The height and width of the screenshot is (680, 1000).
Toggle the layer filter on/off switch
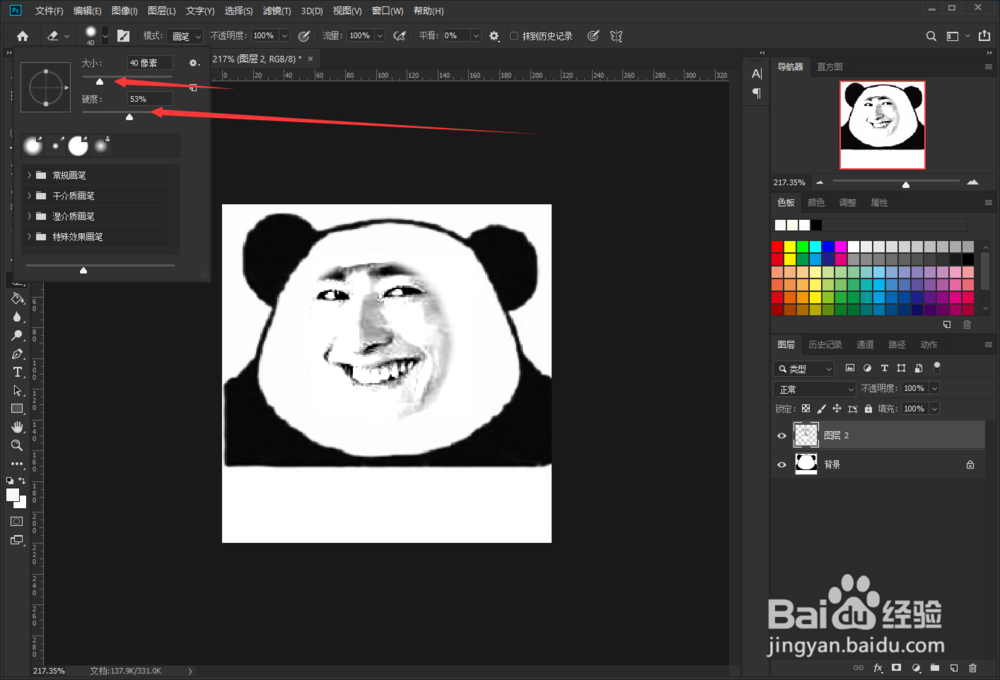pos(937,367)
